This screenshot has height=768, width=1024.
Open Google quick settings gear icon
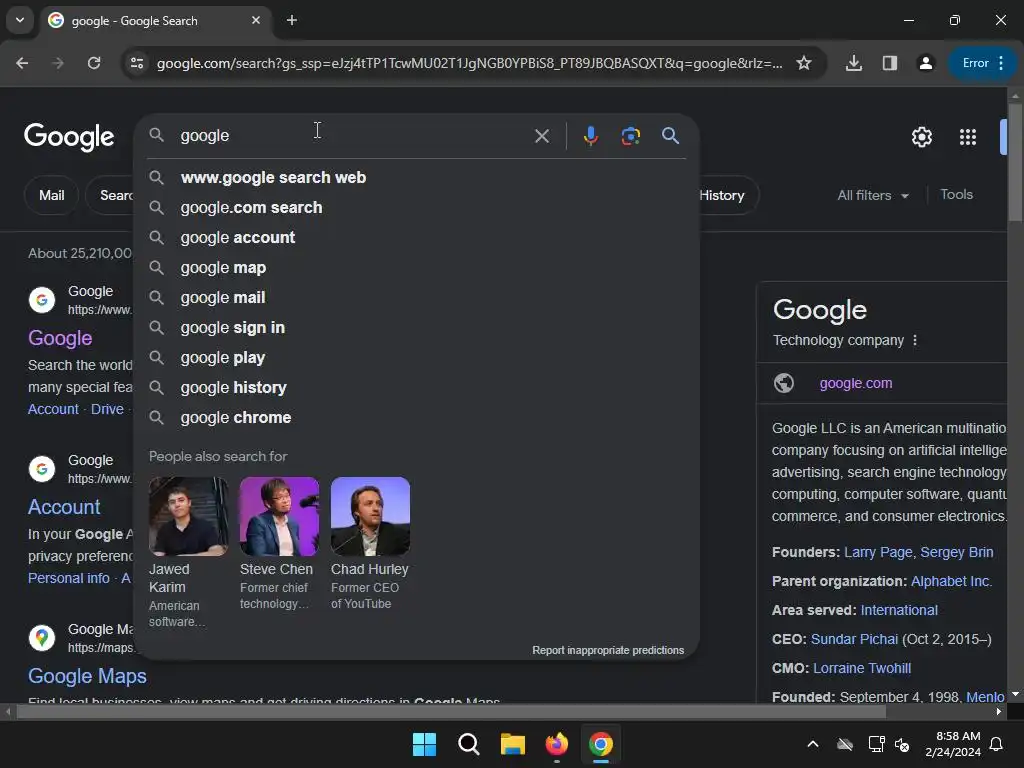[921, 137]
